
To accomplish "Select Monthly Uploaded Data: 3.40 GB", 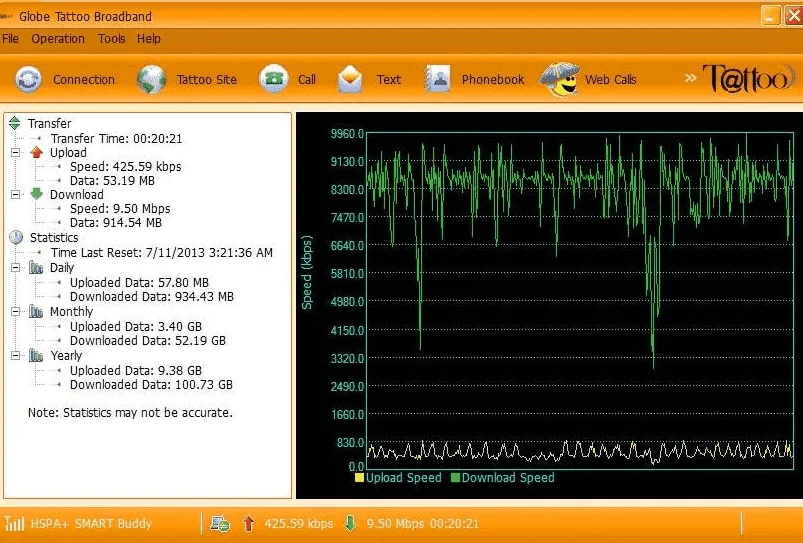I will (136, 326).
